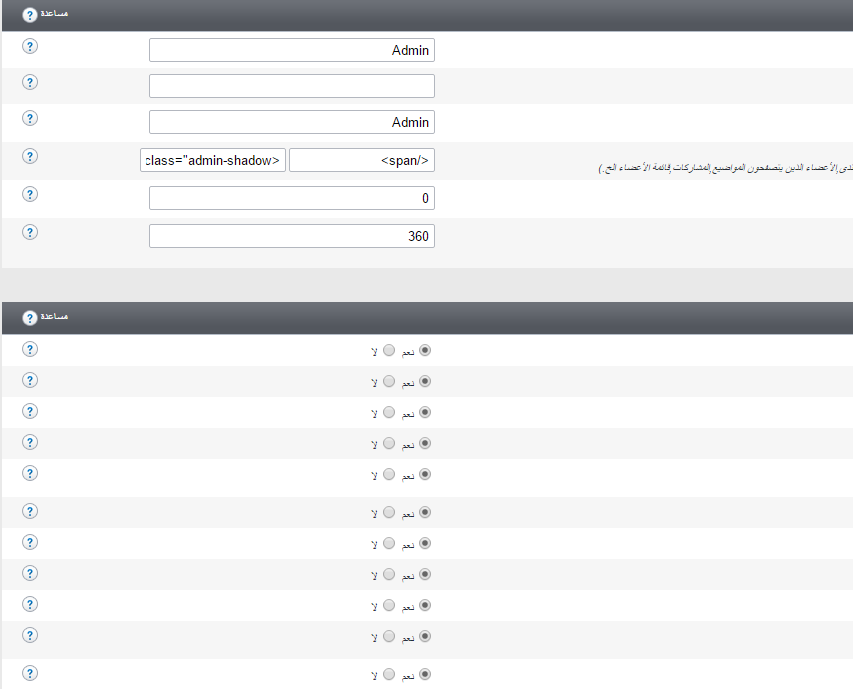Open help for the Admin field below the empty field
853x689 pixels.
click(30, 118)
